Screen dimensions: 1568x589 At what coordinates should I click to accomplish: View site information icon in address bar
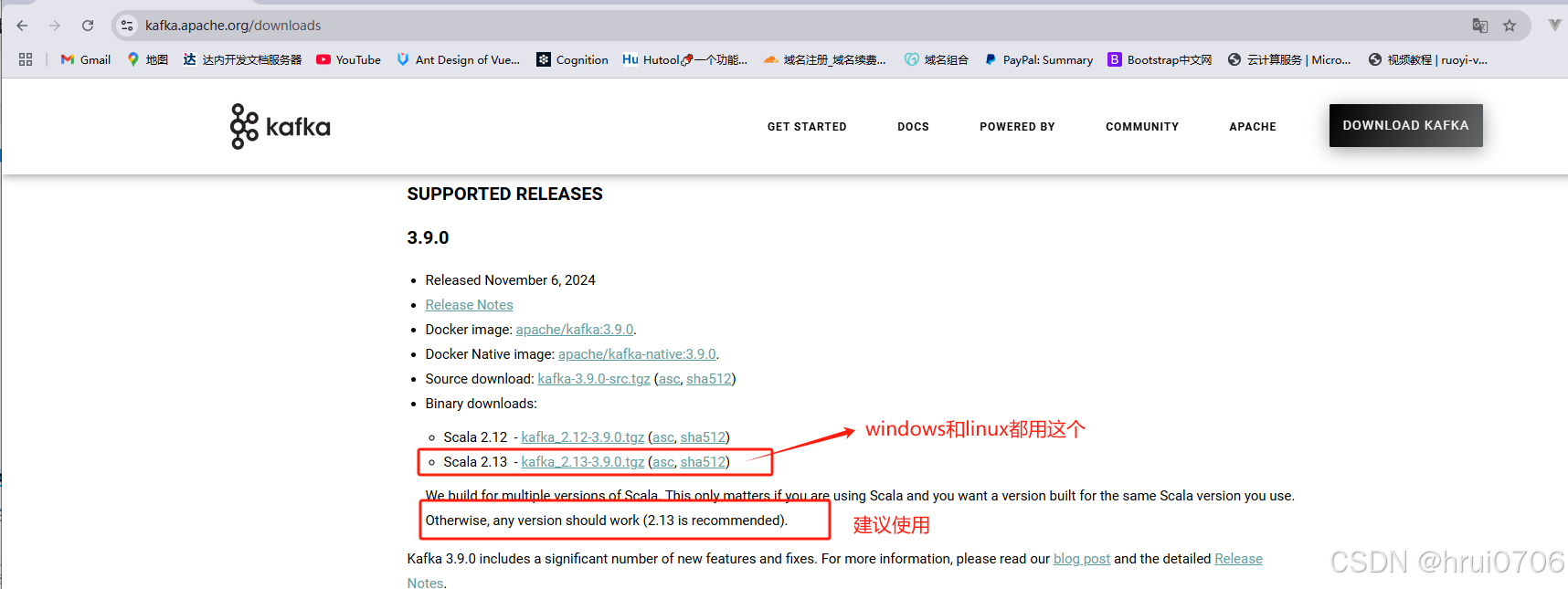click(x=127, y=26)
